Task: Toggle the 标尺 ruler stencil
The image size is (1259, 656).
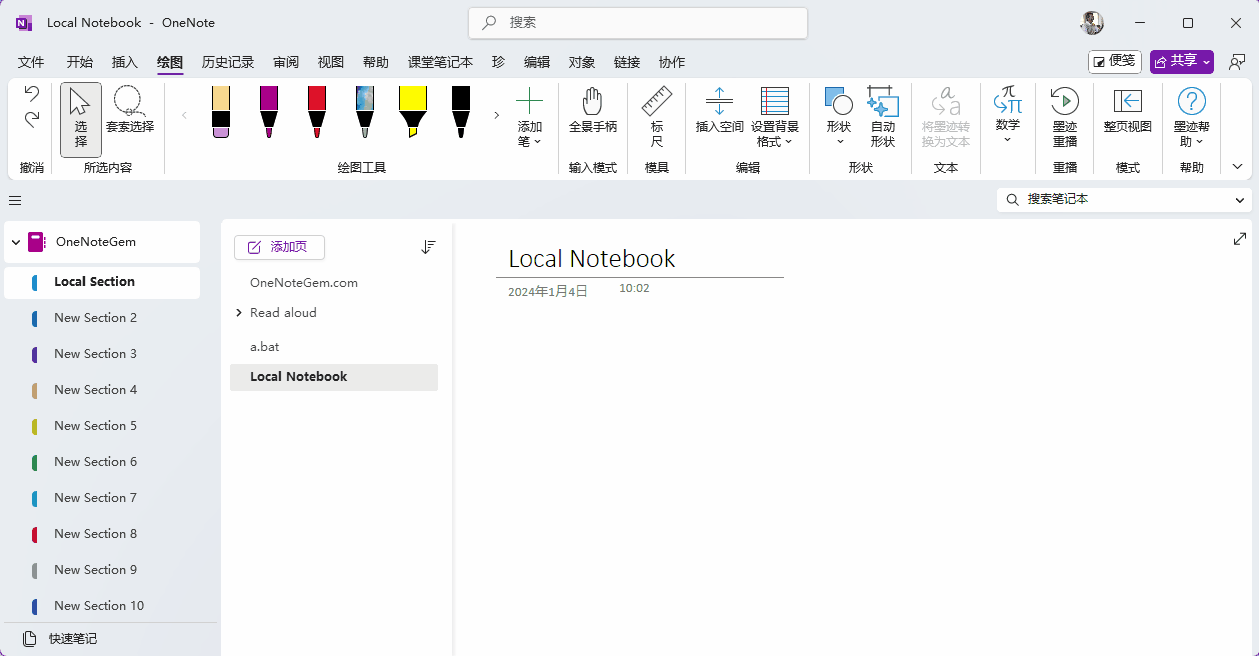Action: (657, 118)
